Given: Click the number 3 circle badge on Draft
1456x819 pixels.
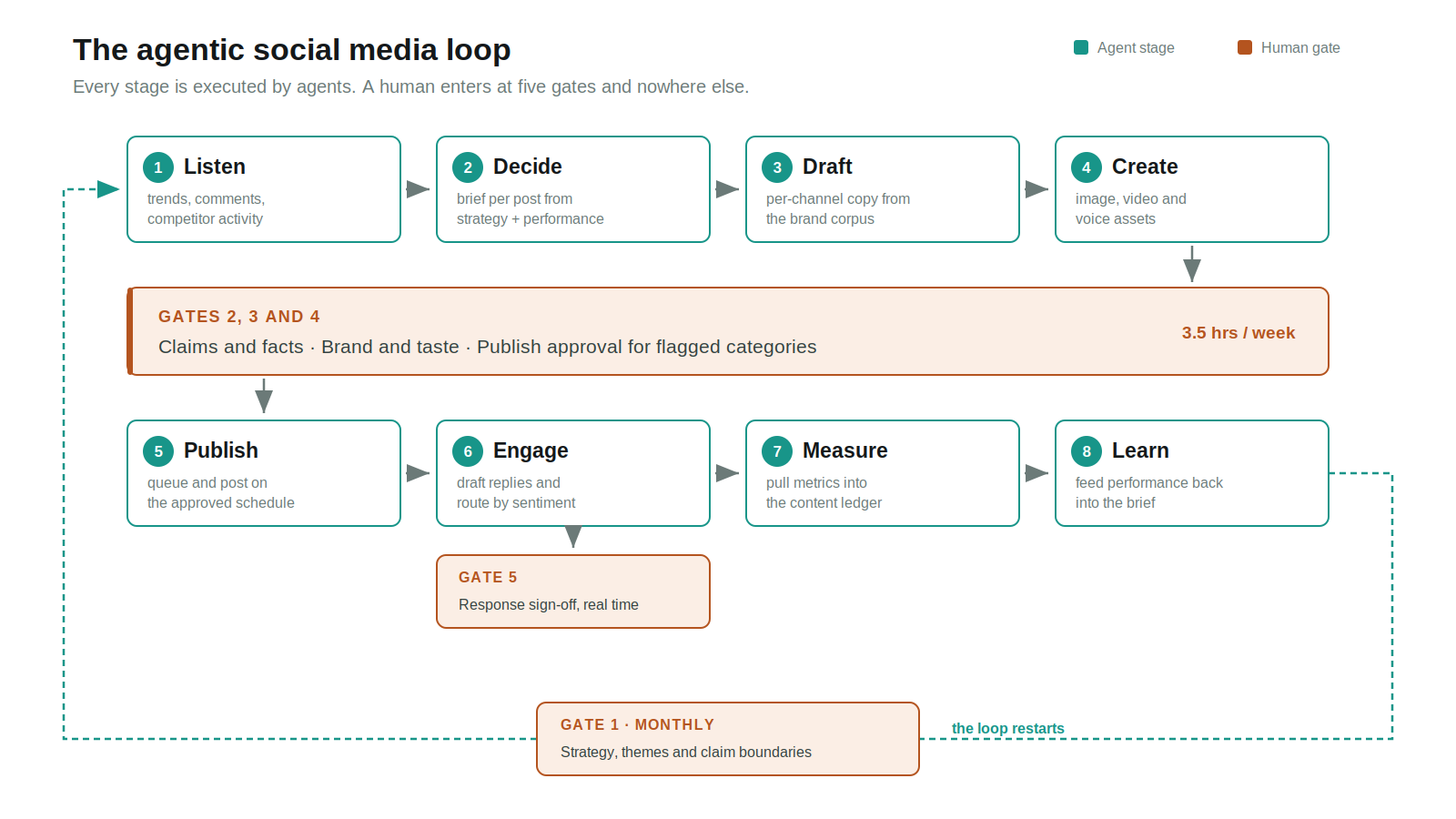Looking at the screenshot, I should click(x=777, y=167).
